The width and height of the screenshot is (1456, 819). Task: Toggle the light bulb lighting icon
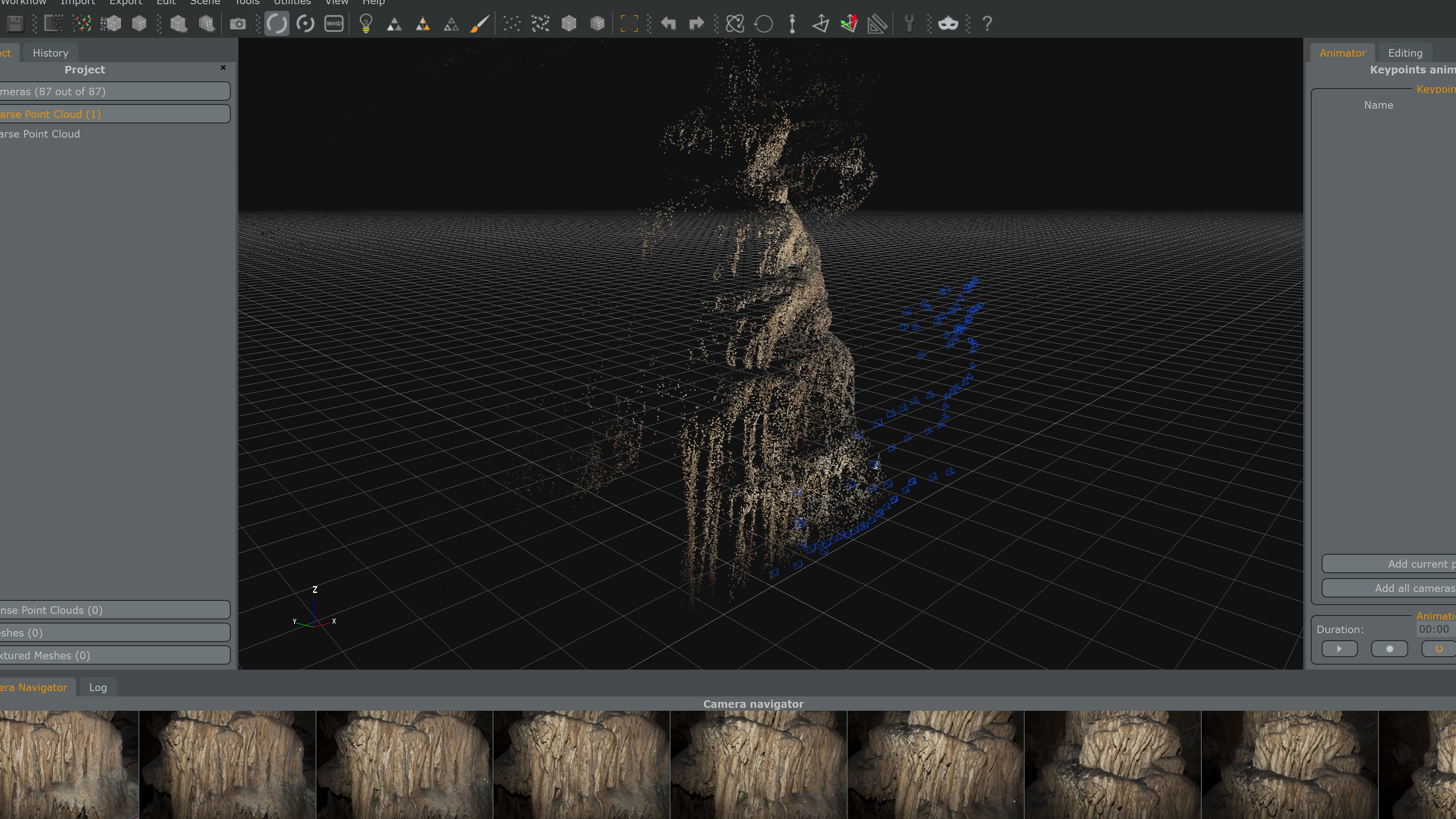click(366, 24)
